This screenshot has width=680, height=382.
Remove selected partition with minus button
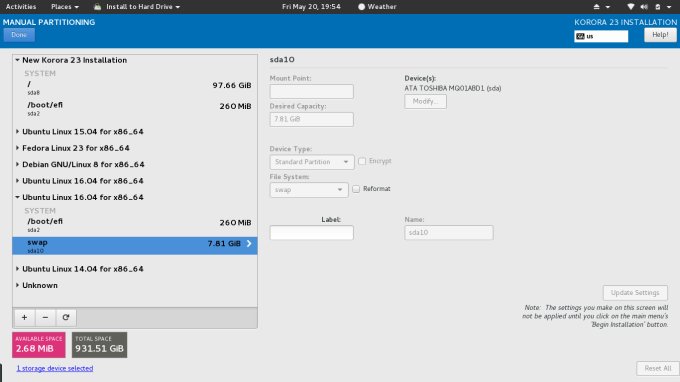pyautogui.click(x=45, y=317)
